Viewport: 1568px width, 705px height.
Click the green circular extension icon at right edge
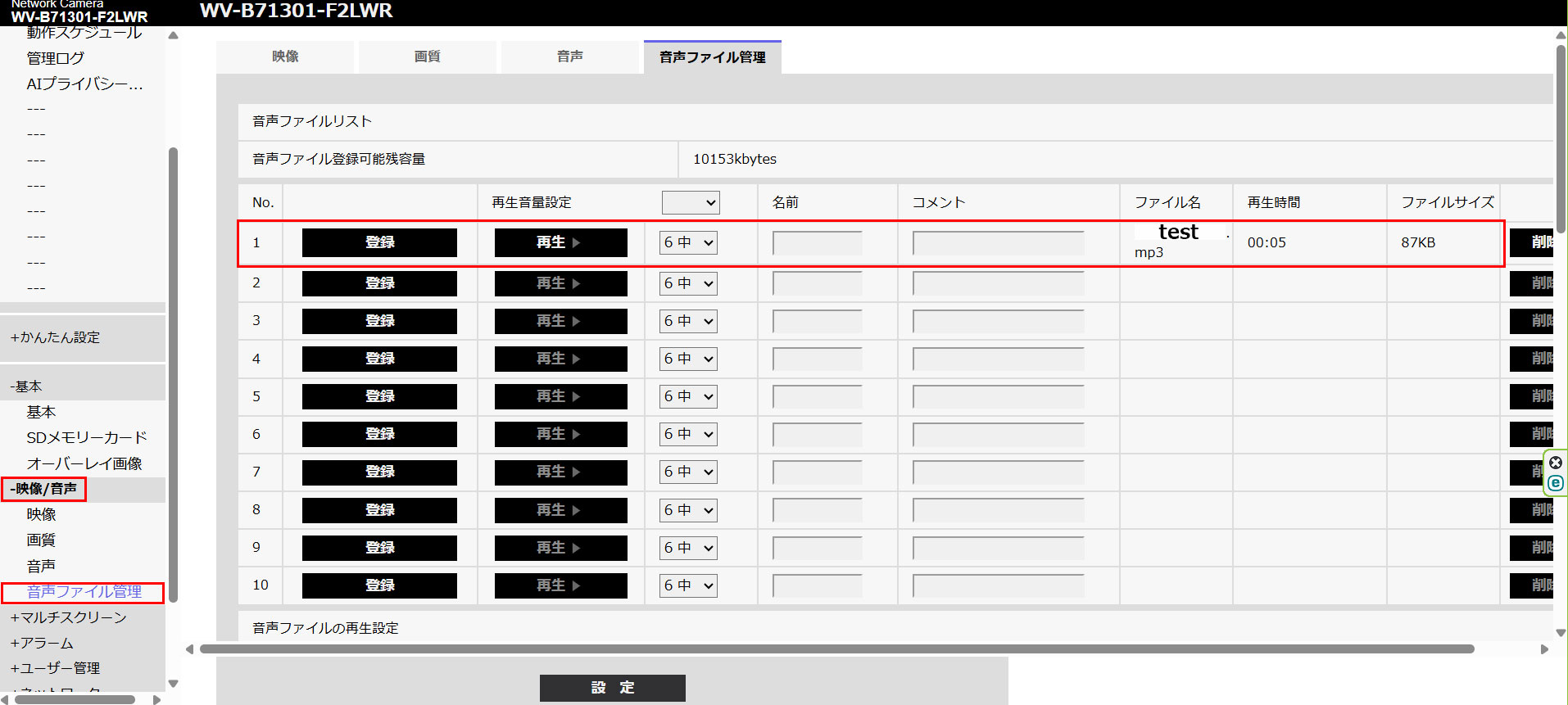[x=1555, y=483]
